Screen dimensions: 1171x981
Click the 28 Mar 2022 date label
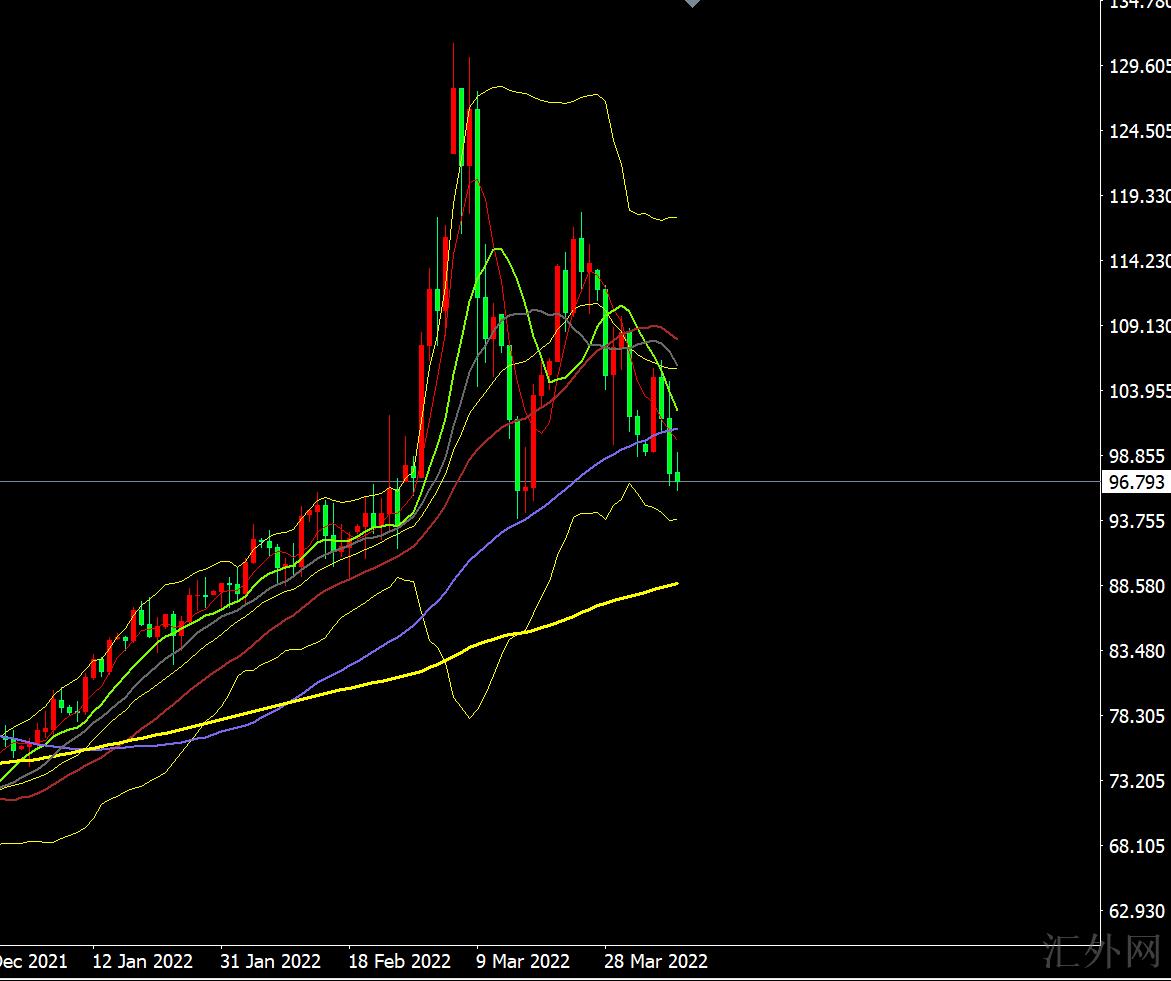click(656, 961)
